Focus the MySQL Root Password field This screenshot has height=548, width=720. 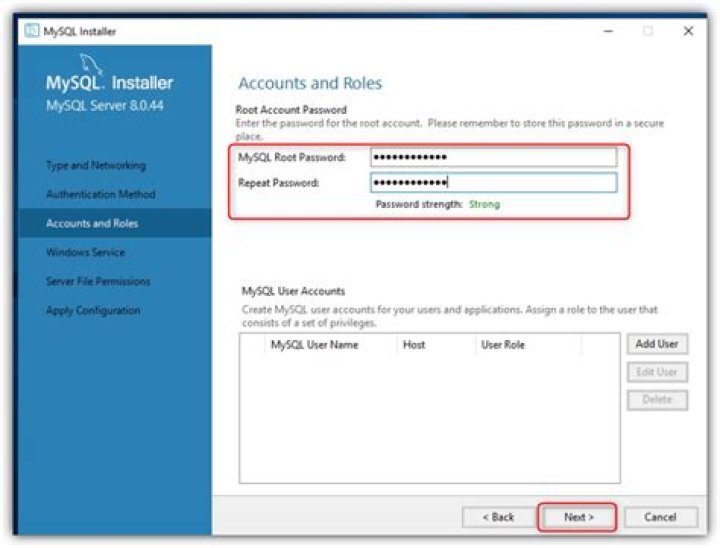494,157
